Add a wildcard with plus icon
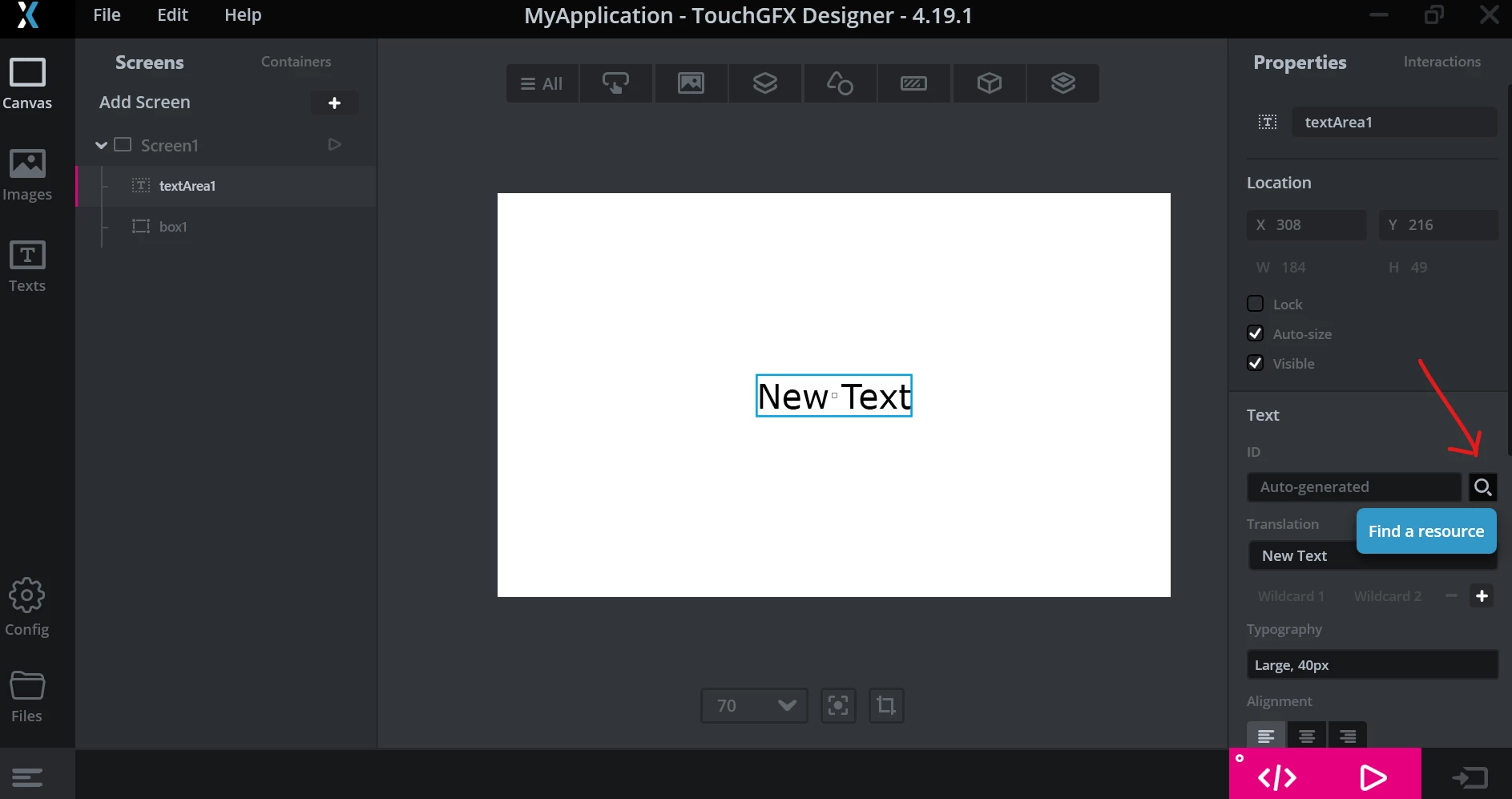1512x799 pixels. coord(1482,595)
